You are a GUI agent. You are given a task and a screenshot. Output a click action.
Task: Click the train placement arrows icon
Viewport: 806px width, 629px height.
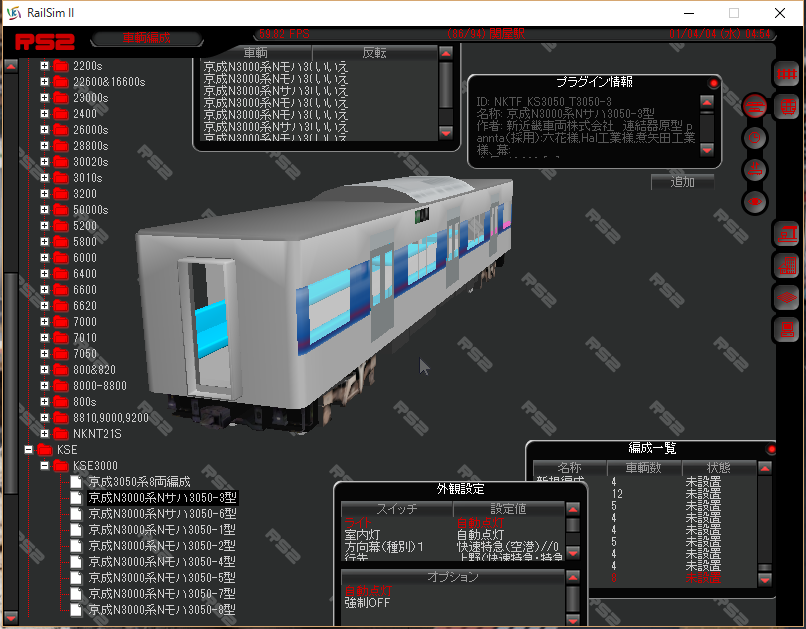pos(755,170)
